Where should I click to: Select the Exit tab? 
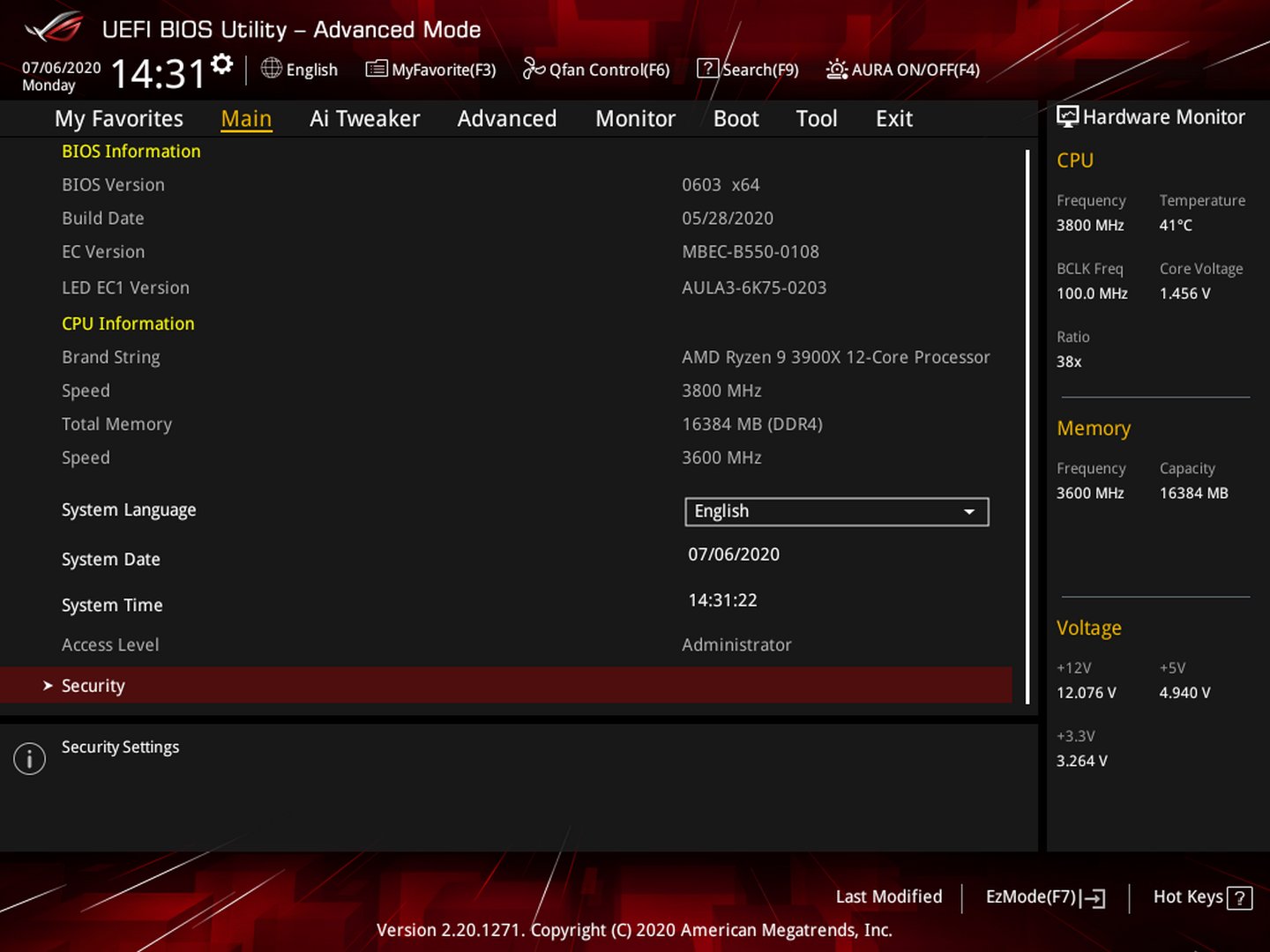coord(894,119)
